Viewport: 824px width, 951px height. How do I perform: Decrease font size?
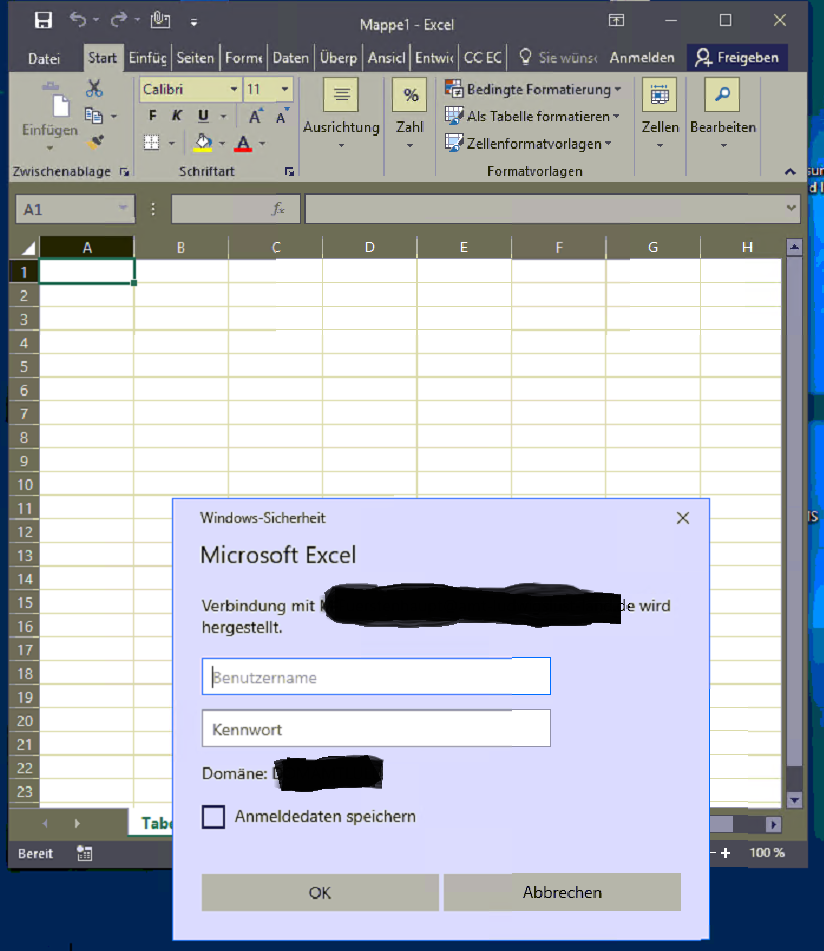pos(282,116)
